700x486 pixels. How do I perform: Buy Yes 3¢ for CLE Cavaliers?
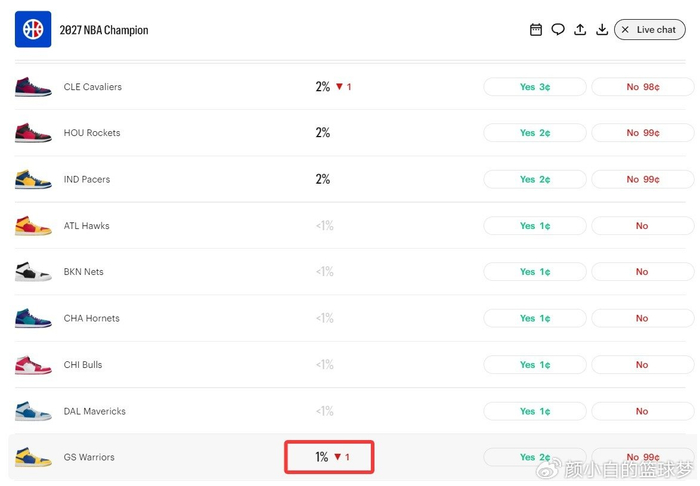(535, 87)
